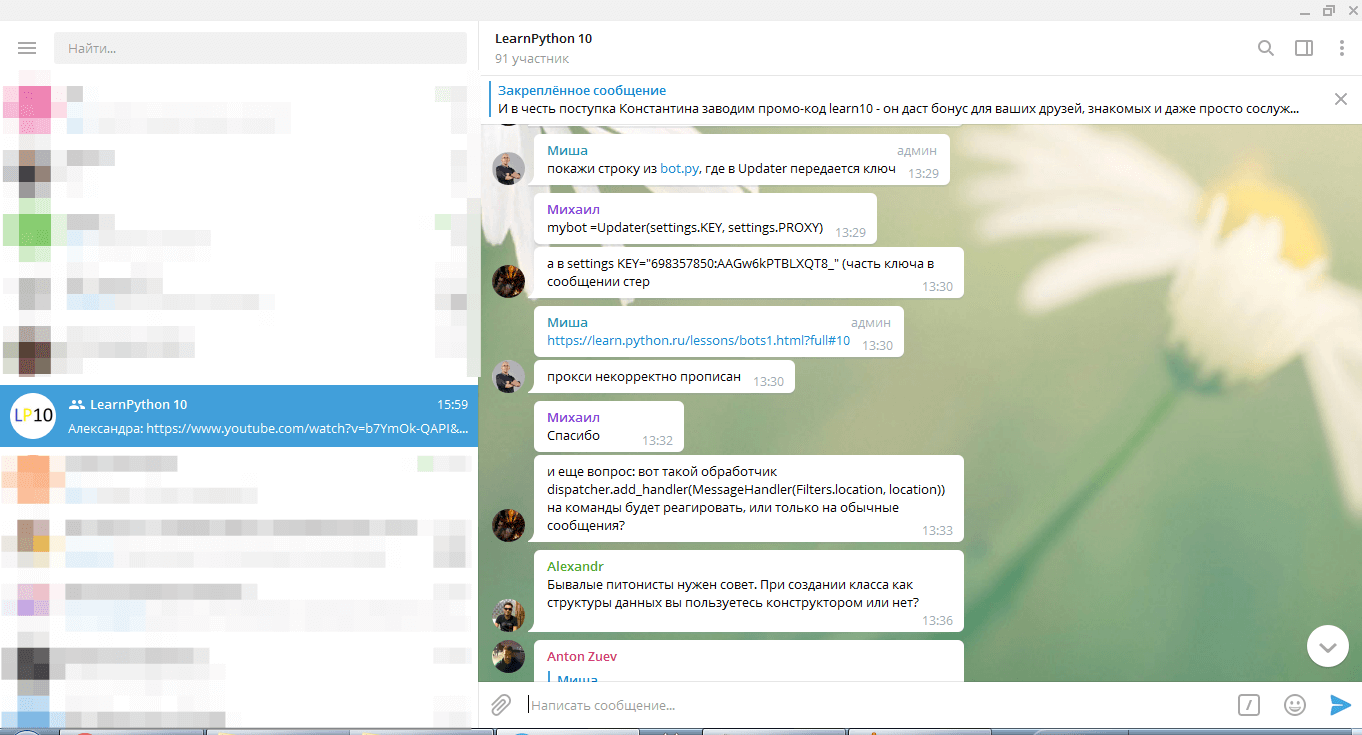Search within the LearnPython 10 chat

1266,48
